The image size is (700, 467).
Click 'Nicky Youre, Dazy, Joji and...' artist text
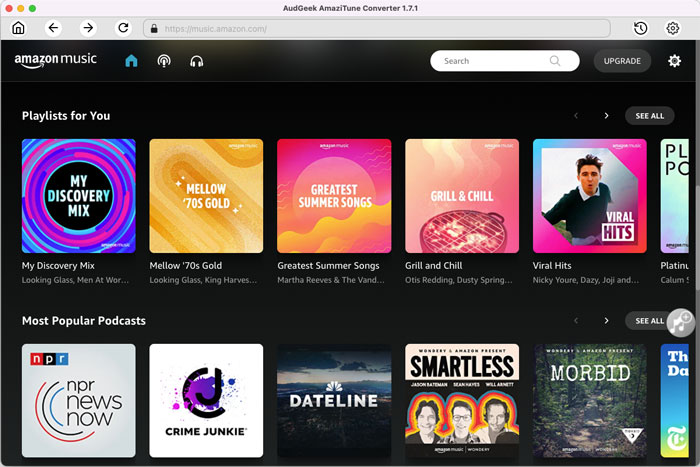point(586,280)
